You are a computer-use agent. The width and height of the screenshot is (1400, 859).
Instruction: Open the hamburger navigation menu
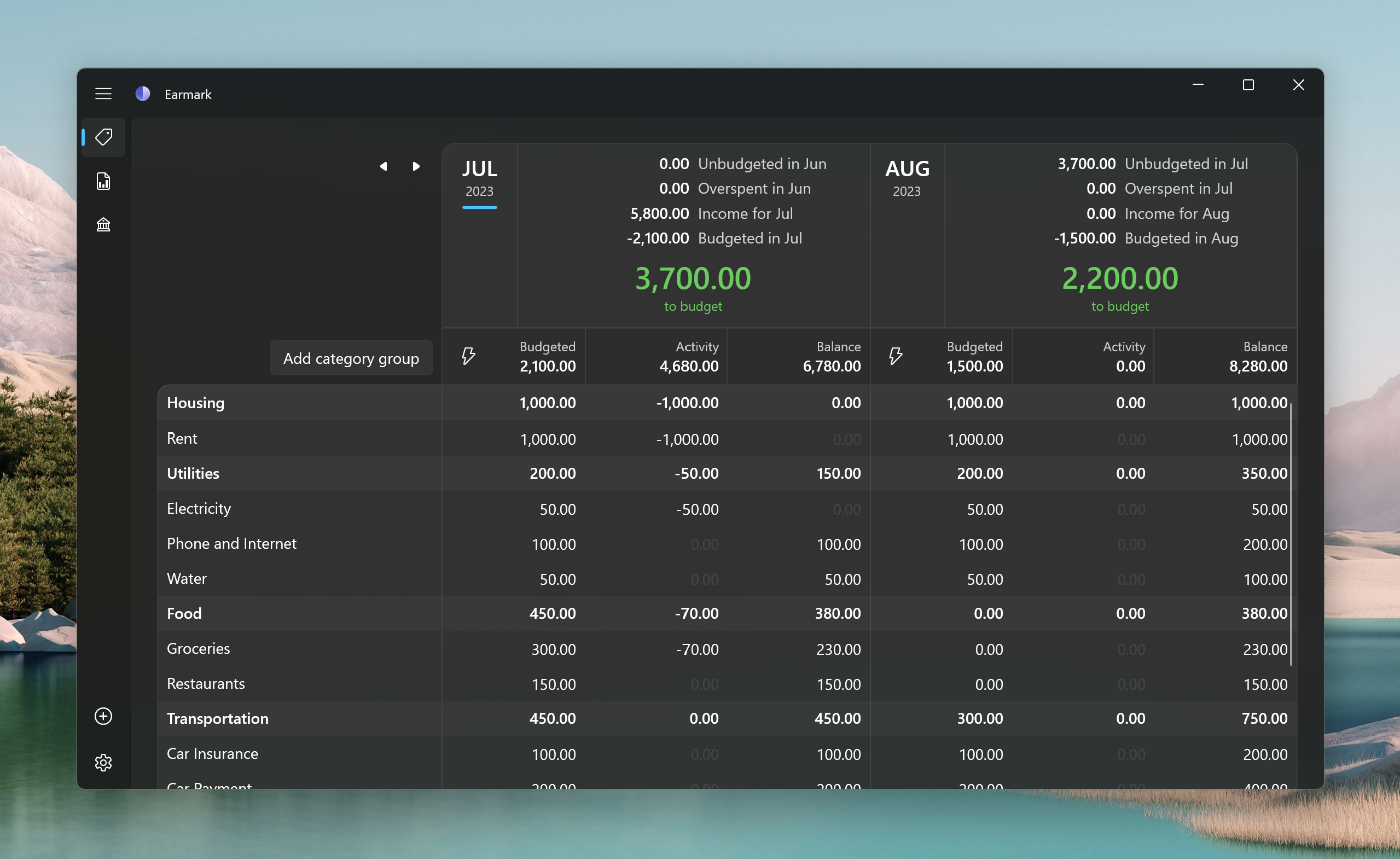click(103, 94)
